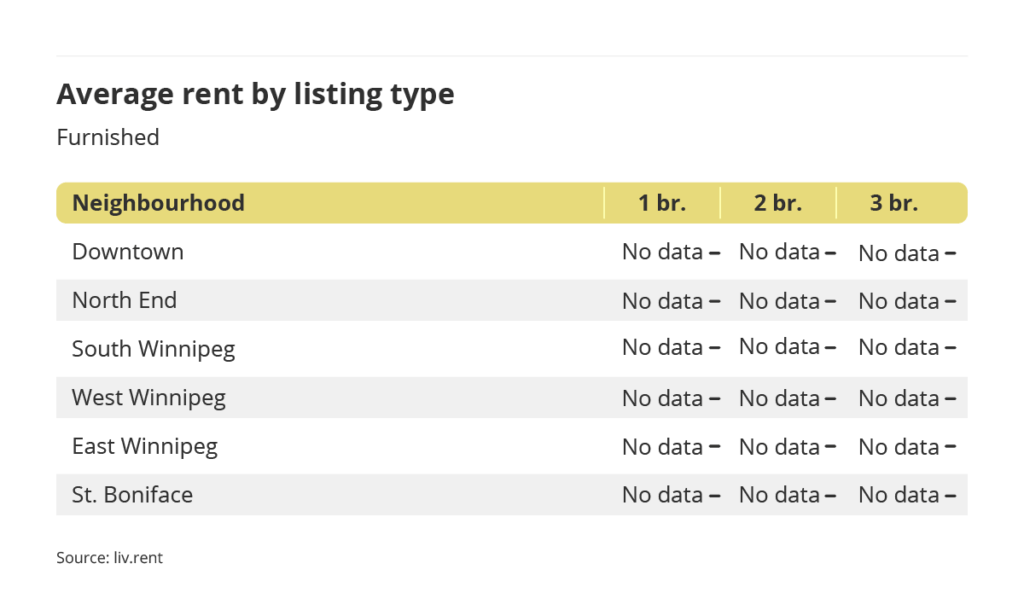Select the 3 br. column header
Viewport: 1024px width, 604px height.
click(x=894, y=203)
